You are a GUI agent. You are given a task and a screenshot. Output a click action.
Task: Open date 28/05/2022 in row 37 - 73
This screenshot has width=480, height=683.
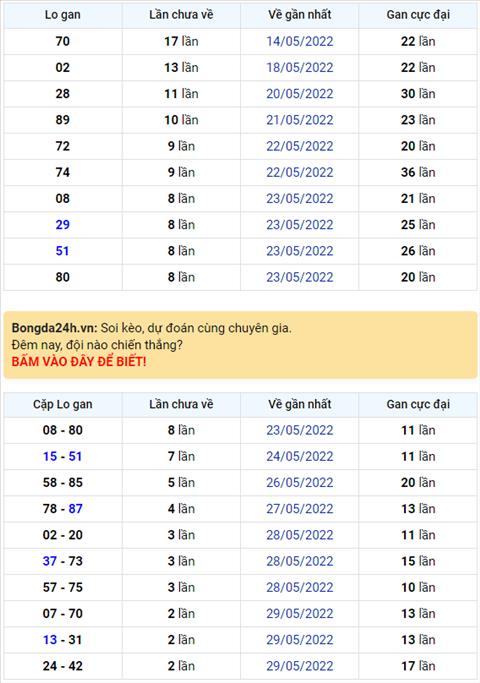point(300,561)
